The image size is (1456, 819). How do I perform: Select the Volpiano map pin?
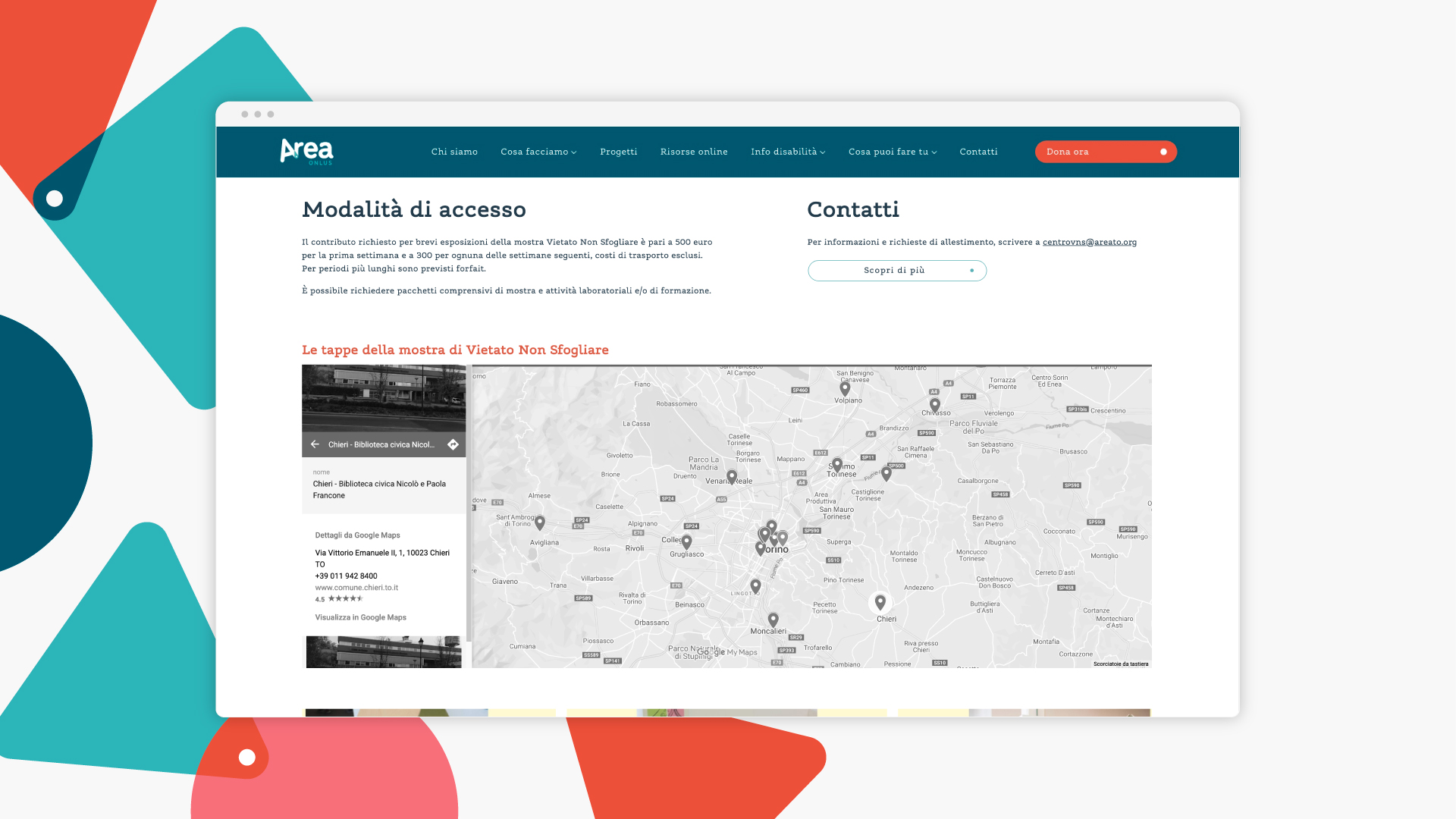click(845, 388)
